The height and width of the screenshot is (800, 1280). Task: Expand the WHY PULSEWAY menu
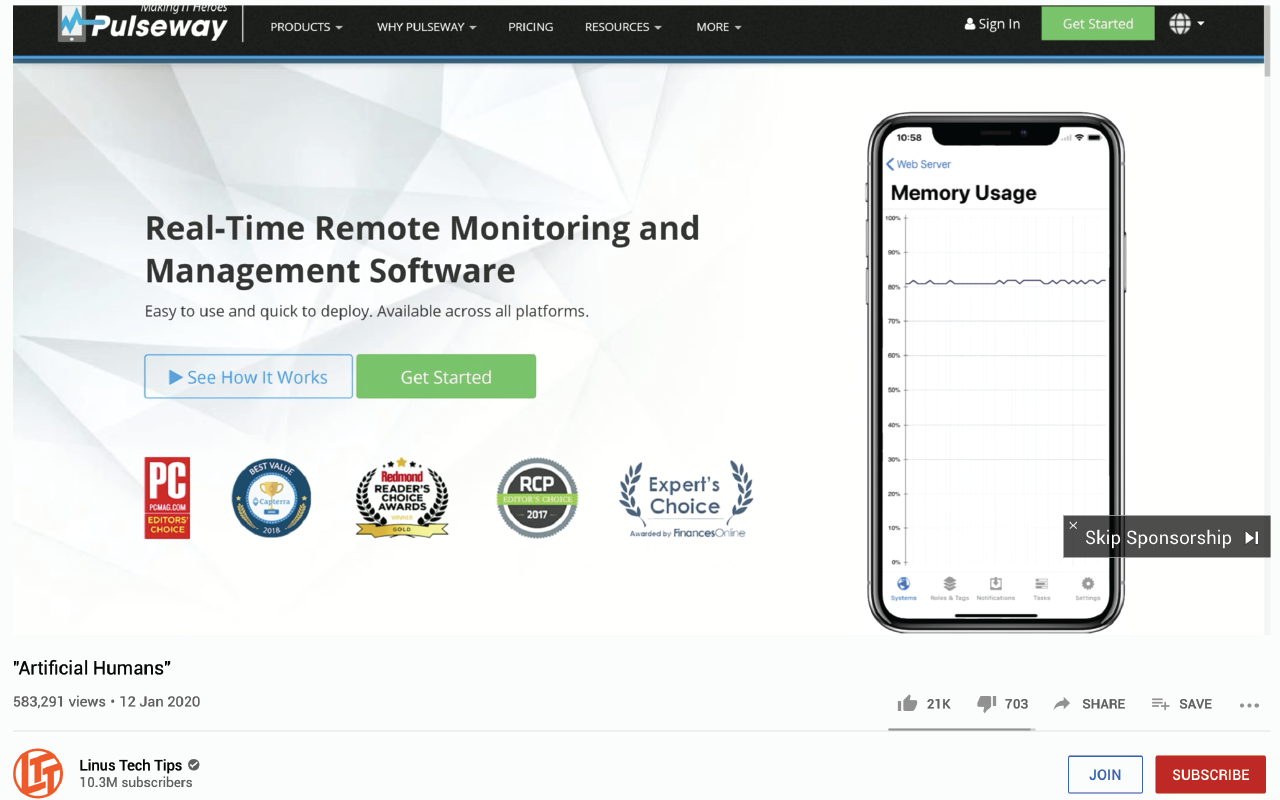pos(426,27)
